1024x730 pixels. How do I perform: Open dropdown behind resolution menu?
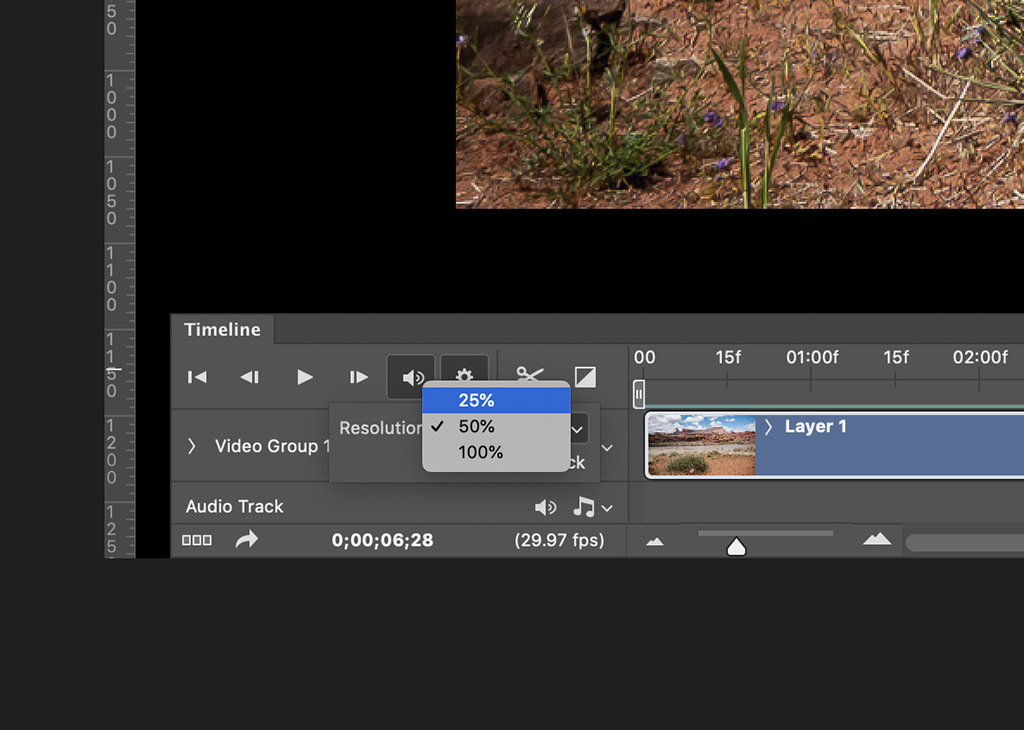577,430
